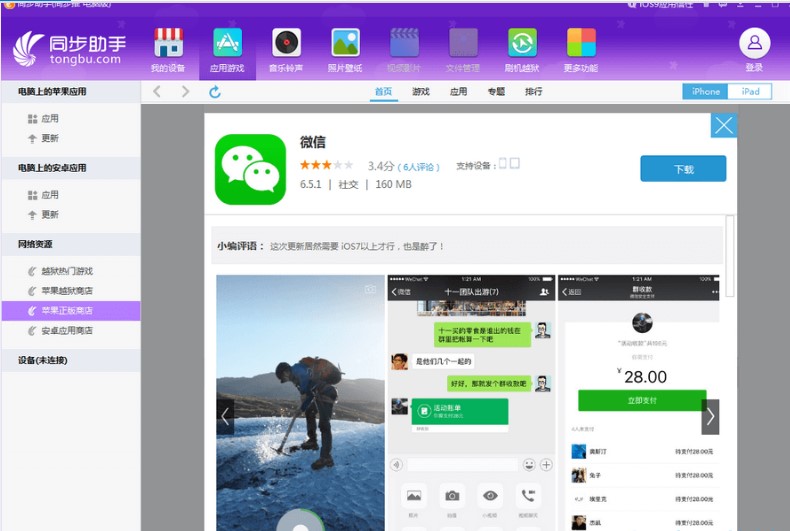Close the 微信 detail popup

(x=723, y=125)
